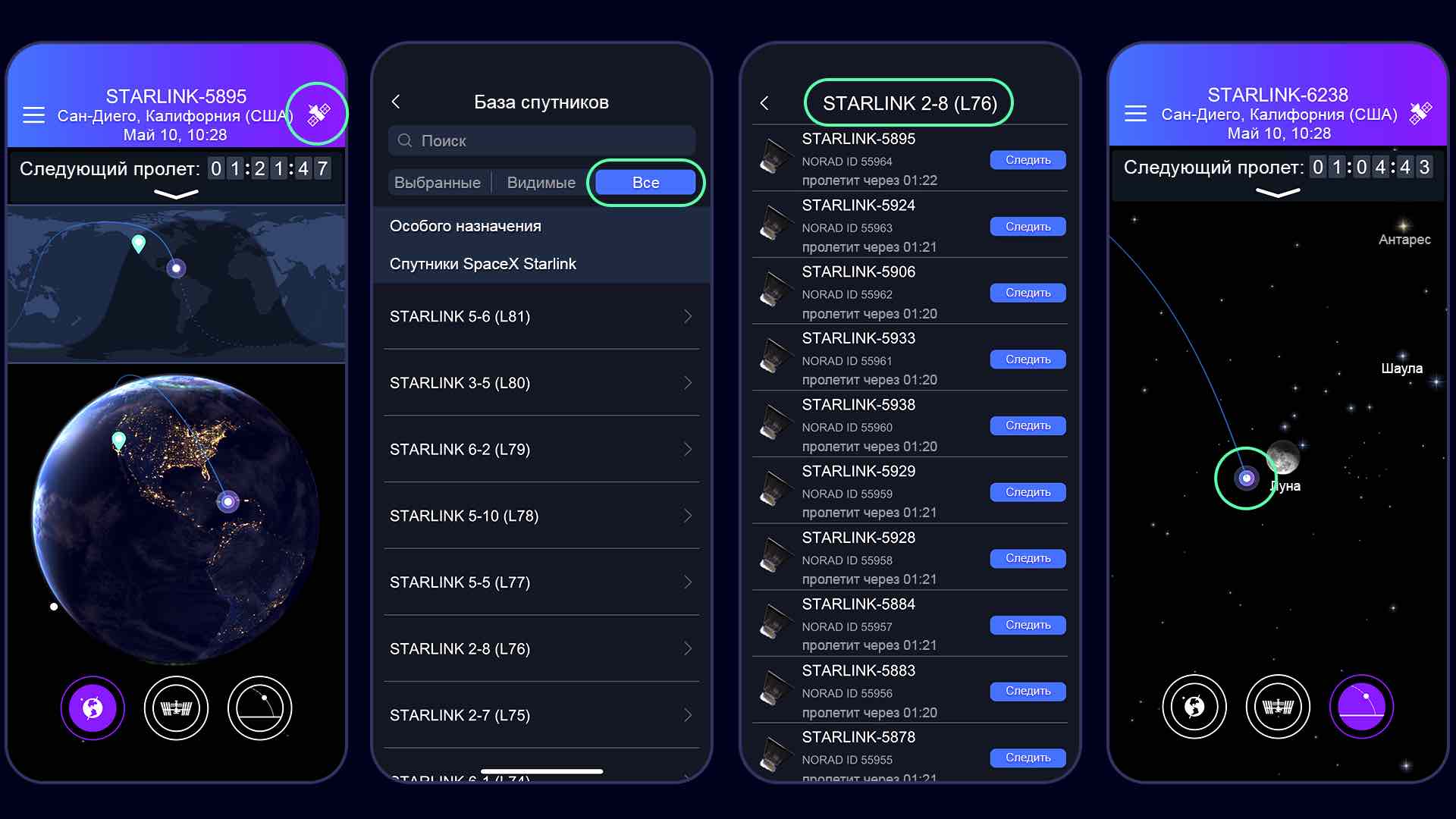Image resolution: width=1456 pixels, height=819 pixels.
Task: Switch to Выбранные filter tab
Action: (x=438, y=183)
